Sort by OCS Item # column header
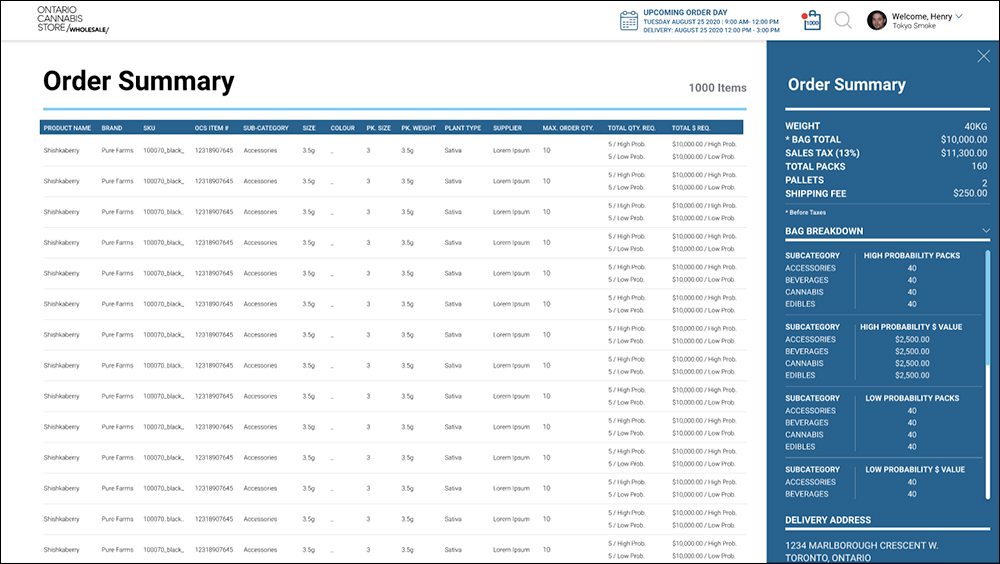Screen dimensions: 1000x564 click(x=212, y=128)
